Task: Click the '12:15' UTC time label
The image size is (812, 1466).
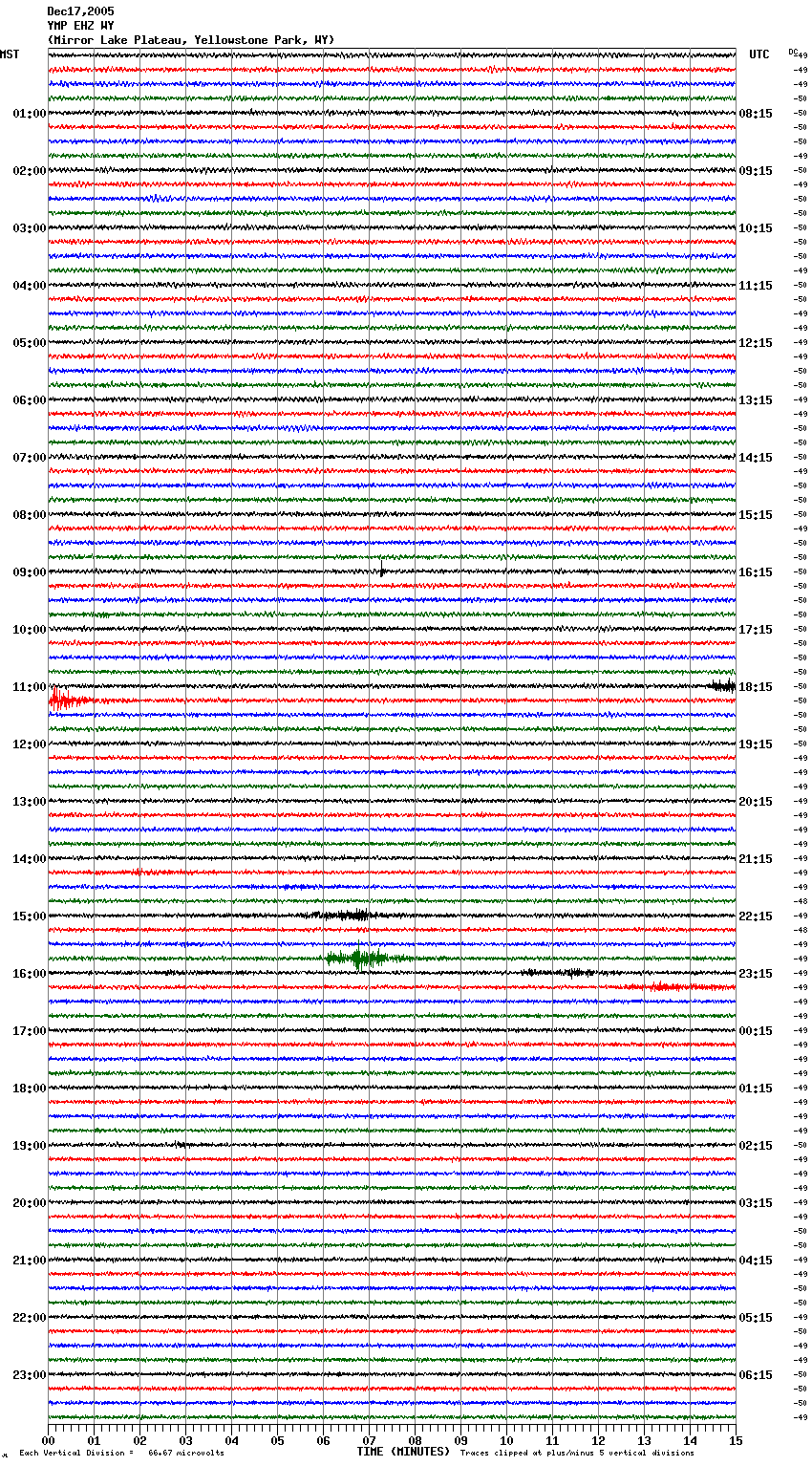Action: pyautogui.click(x=756, y=343)
